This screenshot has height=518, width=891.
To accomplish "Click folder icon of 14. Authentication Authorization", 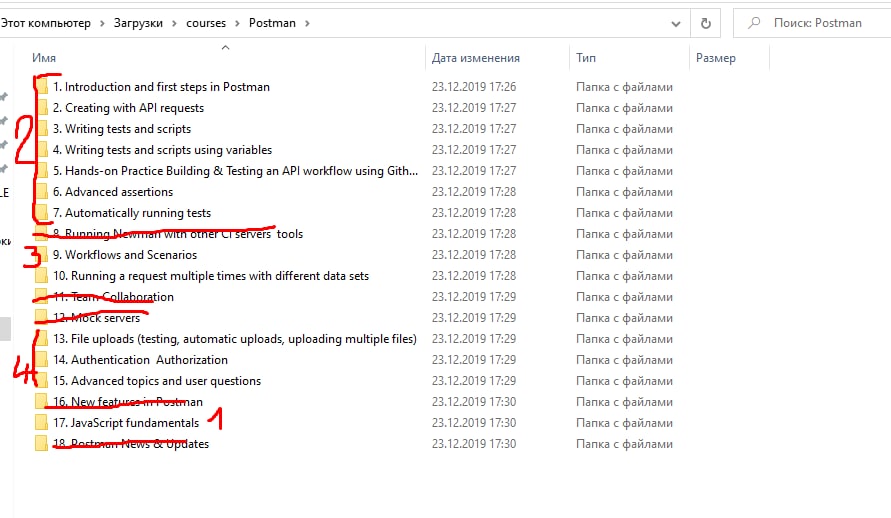I will (41, 360).
